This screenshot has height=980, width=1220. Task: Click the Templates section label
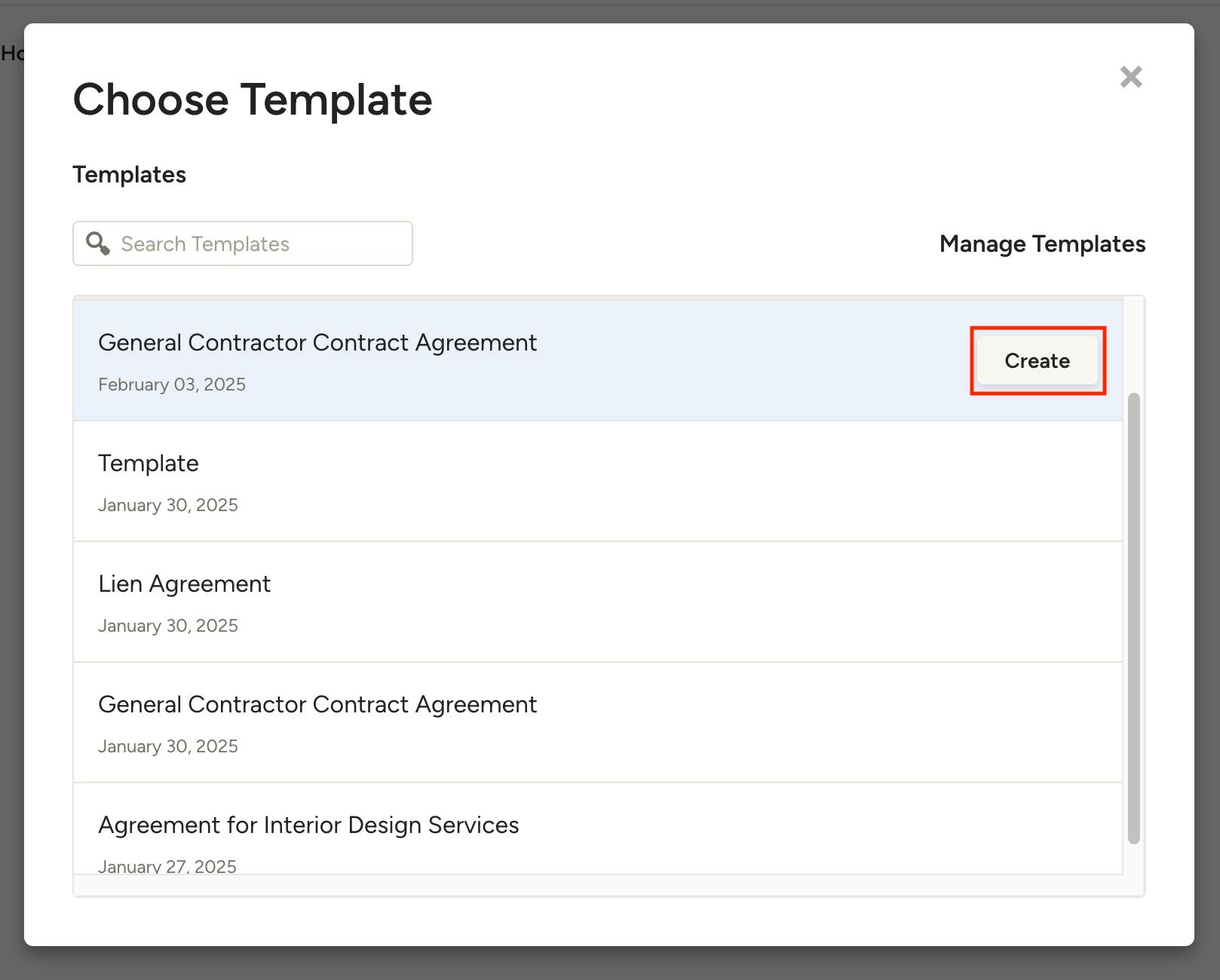tap(129, 175)
